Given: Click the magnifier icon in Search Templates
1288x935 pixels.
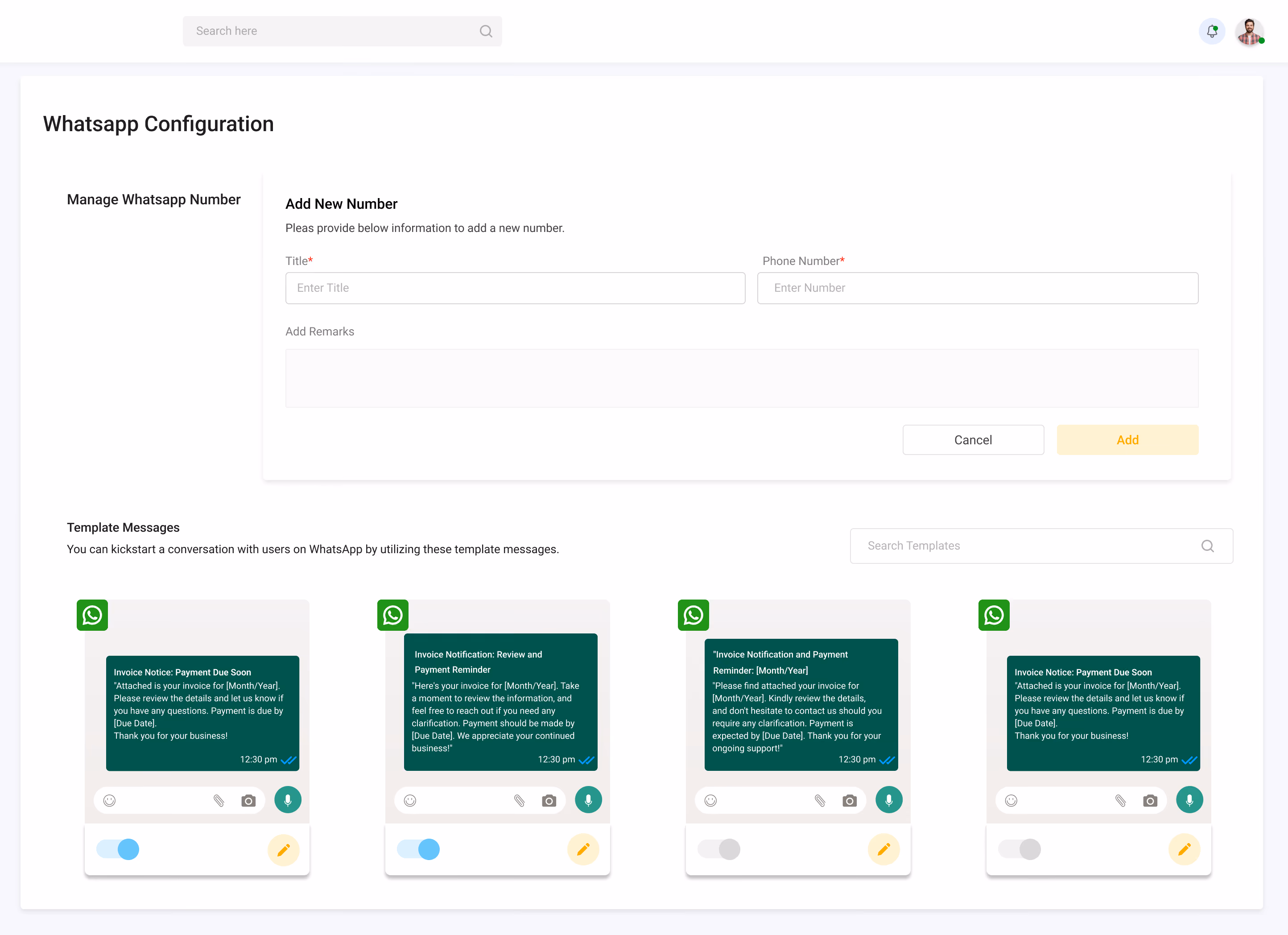Looking at the screenshot, I should pyautogui.click(x=1207, y=546).
